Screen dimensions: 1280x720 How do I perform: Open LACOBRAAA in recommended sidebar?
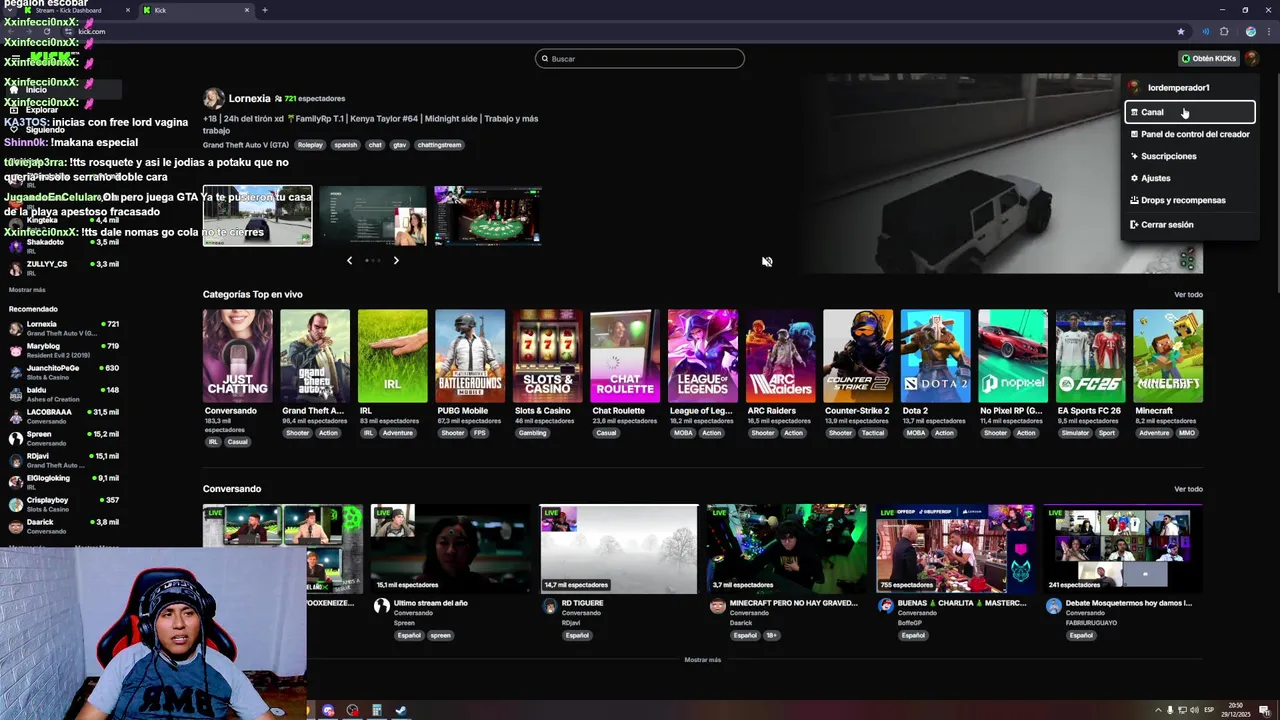coord(64,416)
